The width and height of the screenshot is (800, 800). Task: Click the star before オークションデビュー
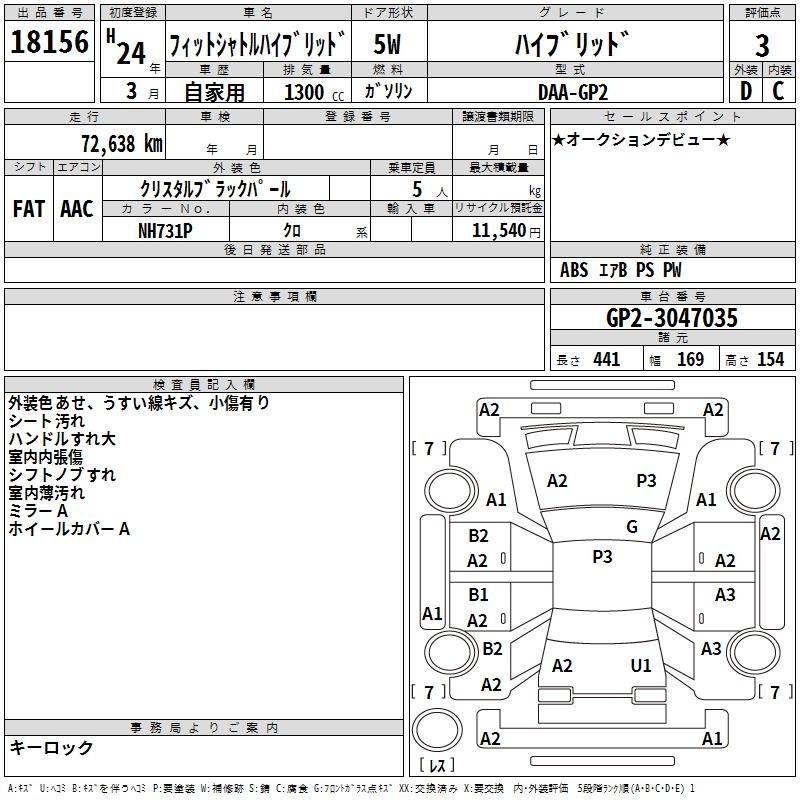[x=558, y=139]
